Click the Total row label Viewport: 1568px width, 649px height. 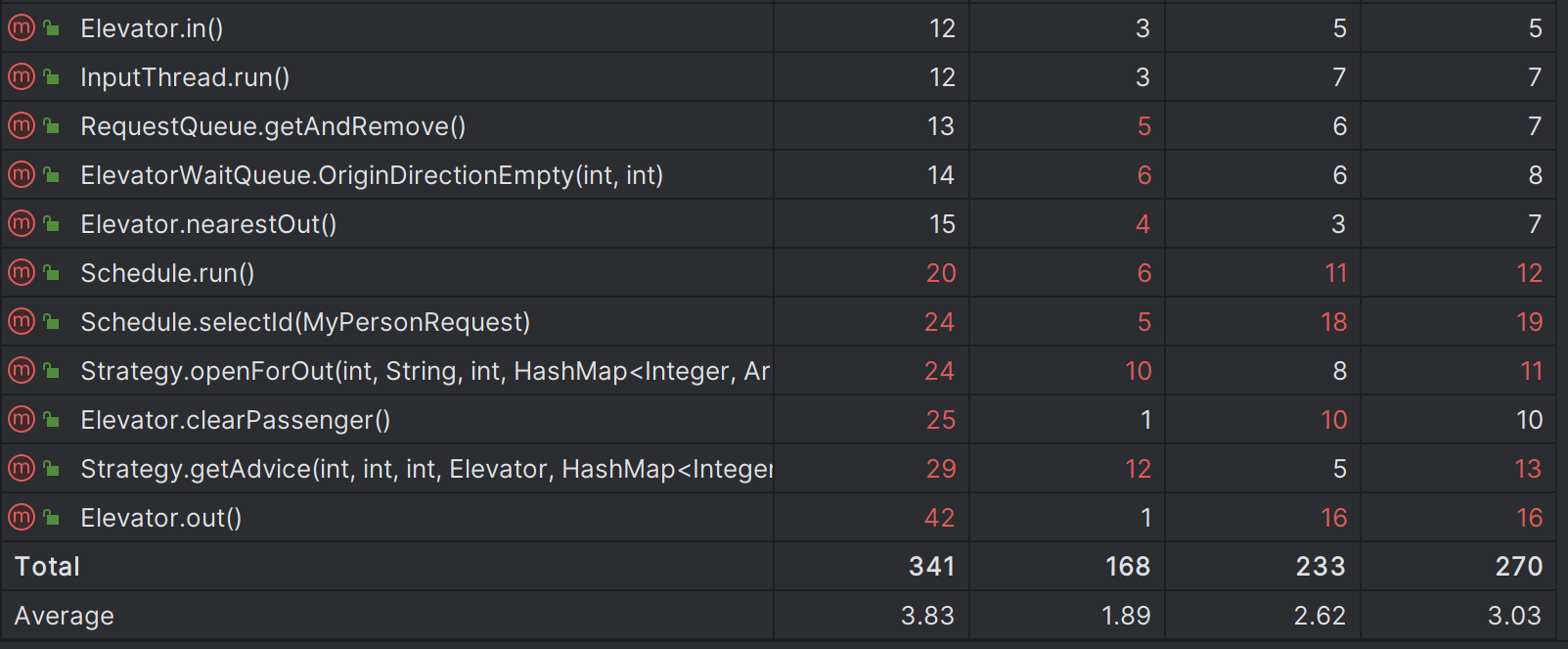[x=47, y=567]
